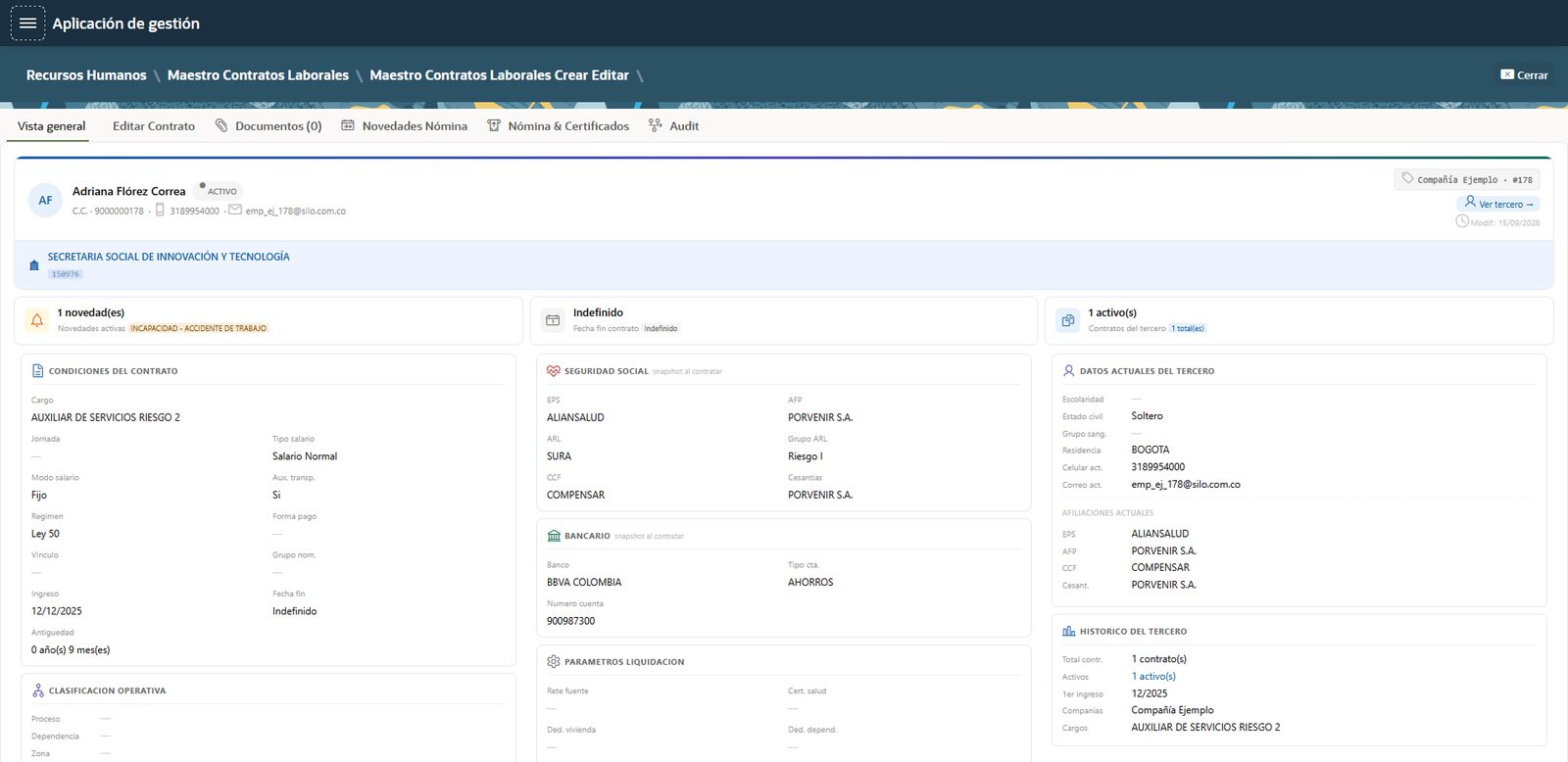Click the tag icon beside Compañía Ejemplo
Image resolution: width=1568 pixels, height=762 pixels.
point(1407,178)
